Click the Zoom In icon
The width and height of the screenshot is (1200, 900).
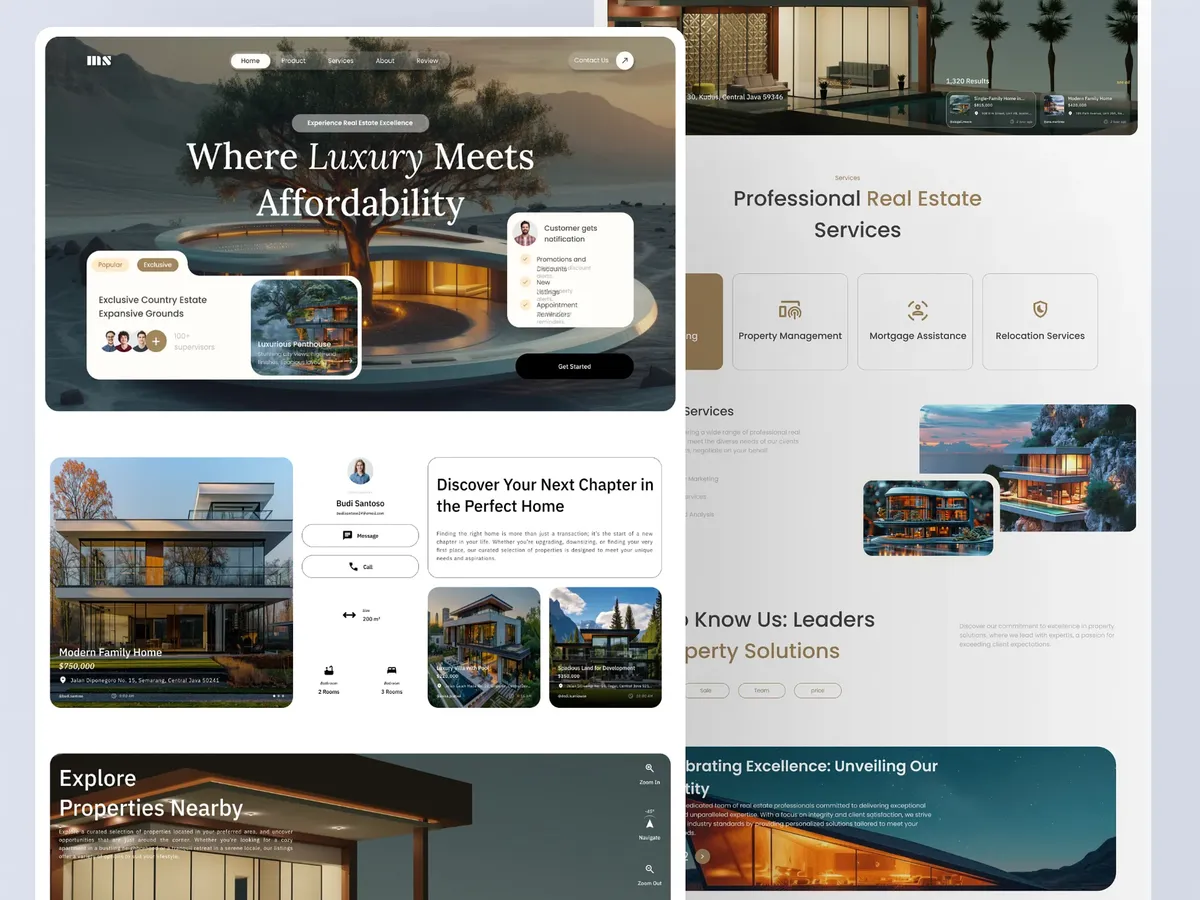(x=649, y=768)
